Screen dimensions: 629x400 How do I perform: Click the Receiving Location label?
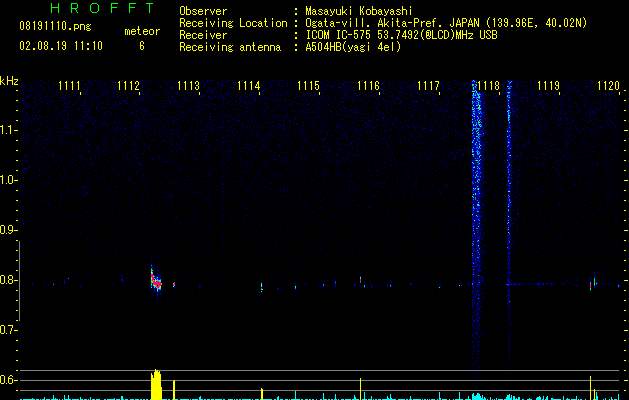coord(233,23)
